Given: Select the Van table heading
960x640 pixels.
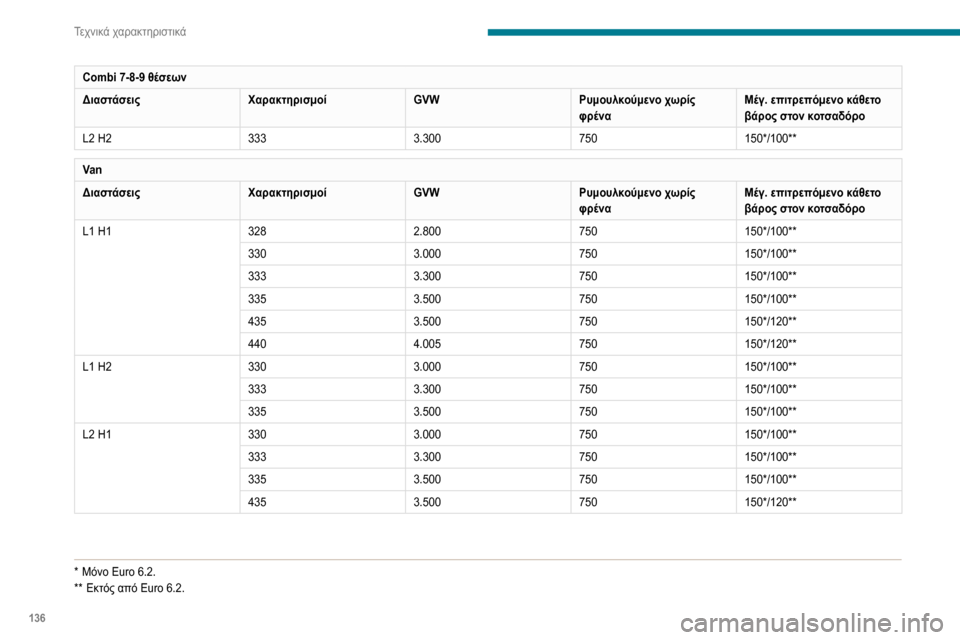Looking at the screenshot, I should (92, 170).
